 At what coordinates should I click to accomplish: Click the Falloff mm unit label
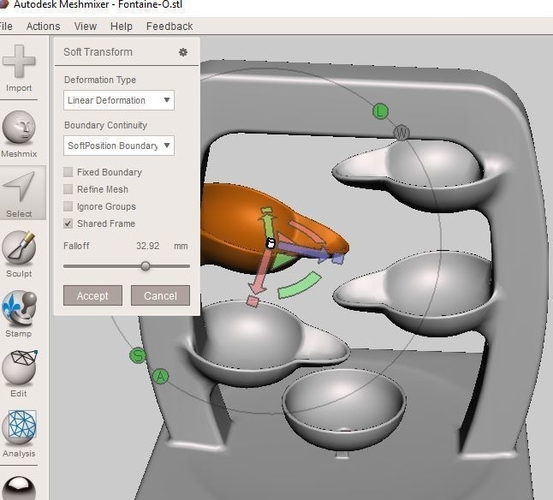(x=181, y=246)
